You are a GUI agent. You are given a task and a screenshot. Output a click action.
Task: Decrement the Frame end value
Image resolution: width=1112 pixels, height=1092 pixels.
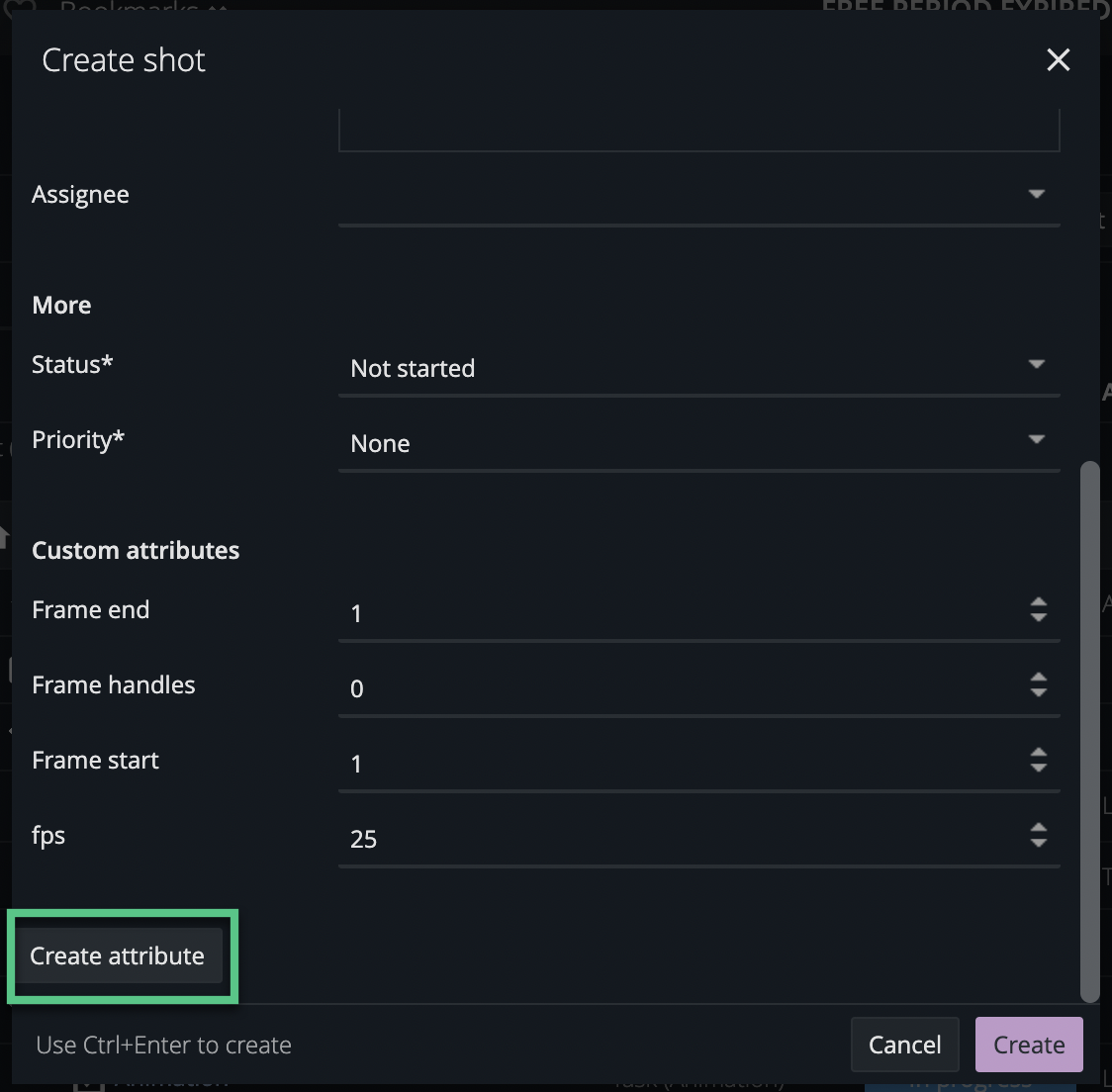[x=1039, y=616]
